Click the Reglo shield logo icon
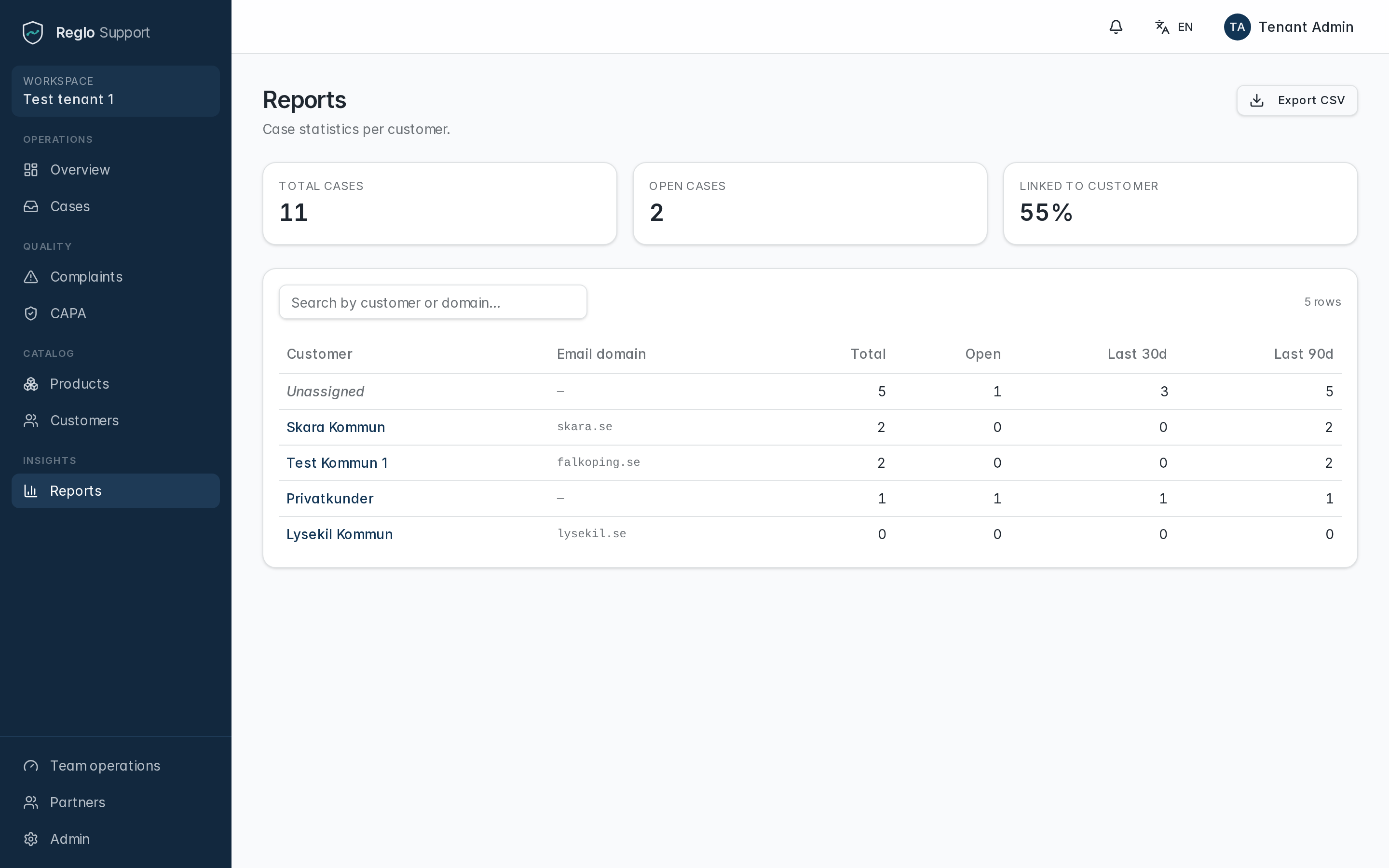 [x=33, y=33]
